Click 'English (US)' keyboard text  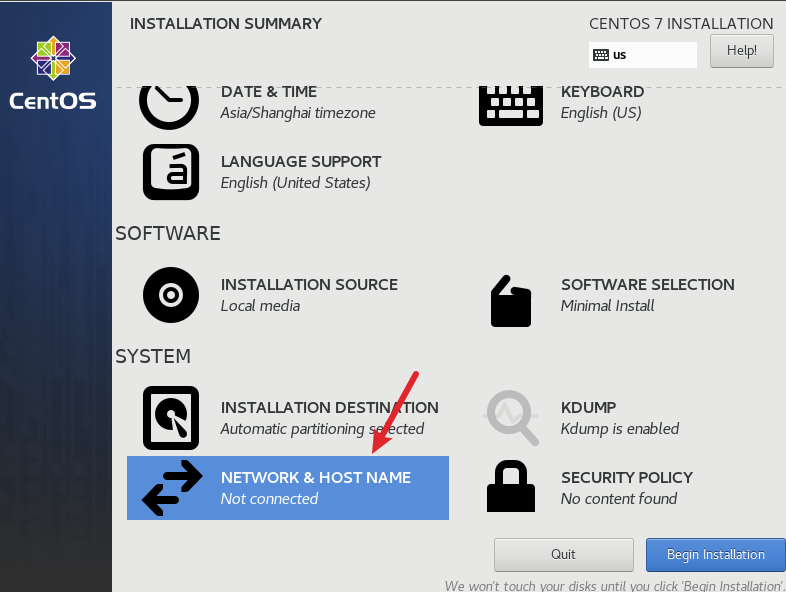(x=601, y=113)
